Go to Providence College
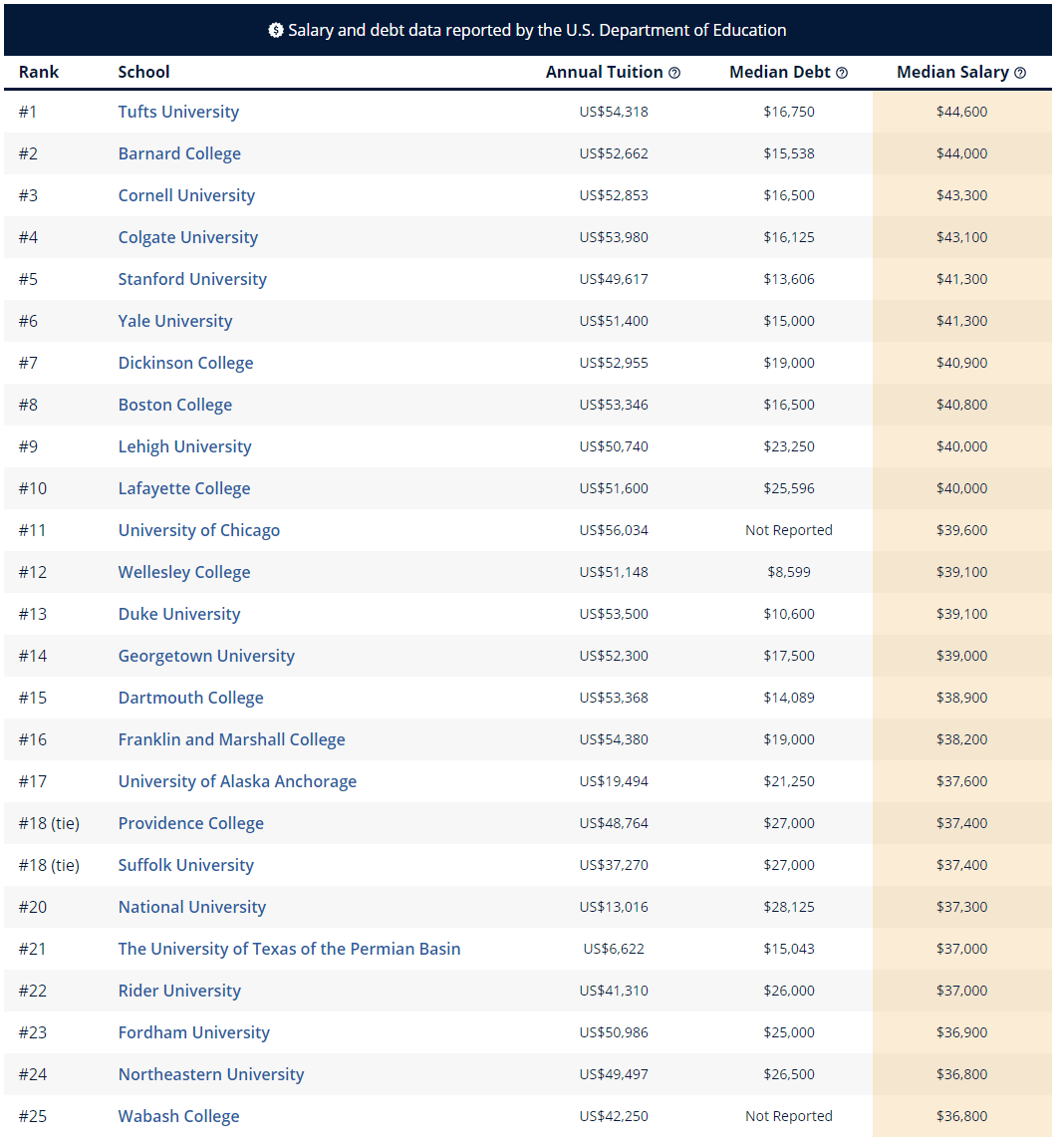1059x1148 pixels. [x=191, y=823]
